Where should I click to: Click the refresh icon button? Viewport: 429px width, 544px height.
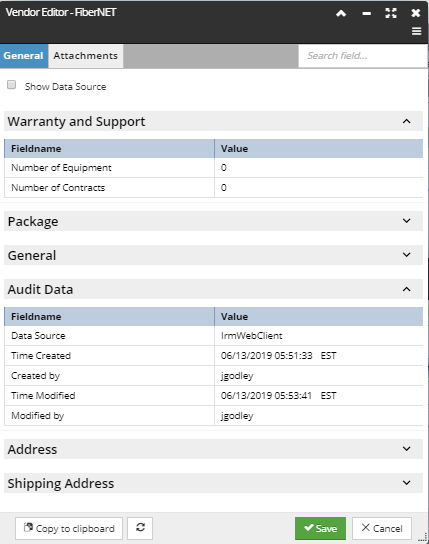tap(140, 528)
